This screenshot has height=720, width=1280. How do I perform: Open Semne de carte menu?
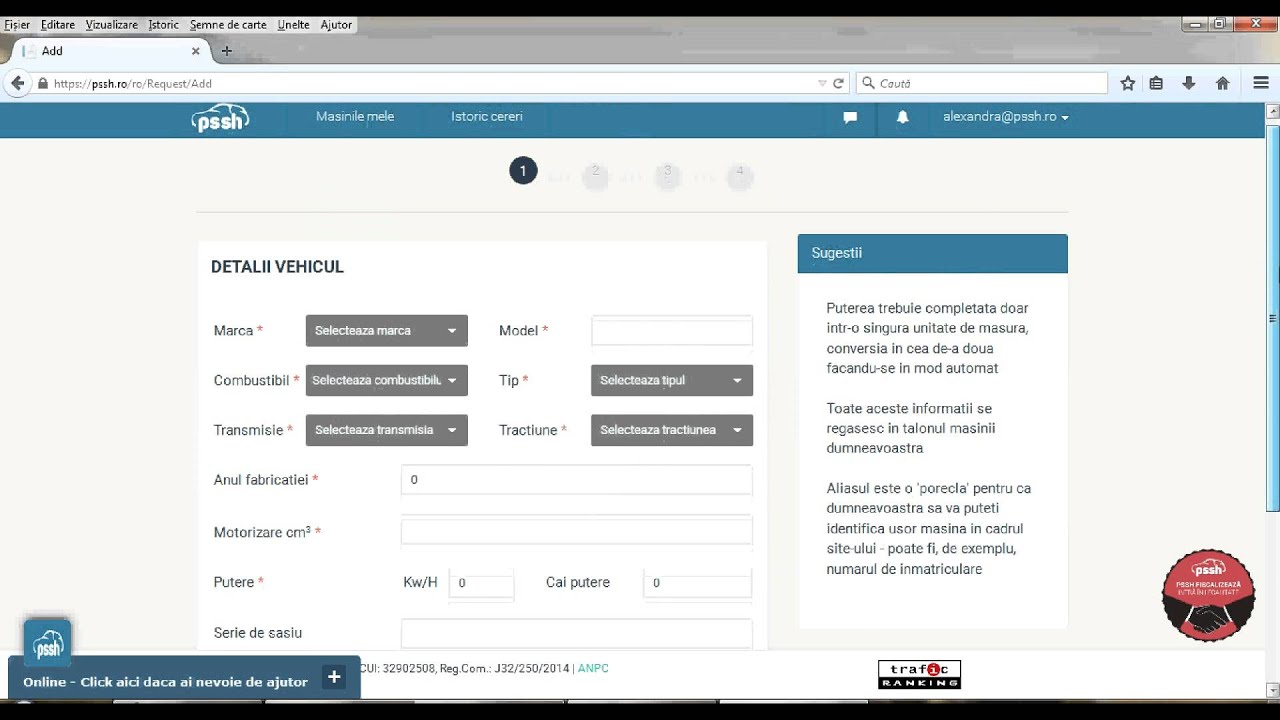[228, 25]
